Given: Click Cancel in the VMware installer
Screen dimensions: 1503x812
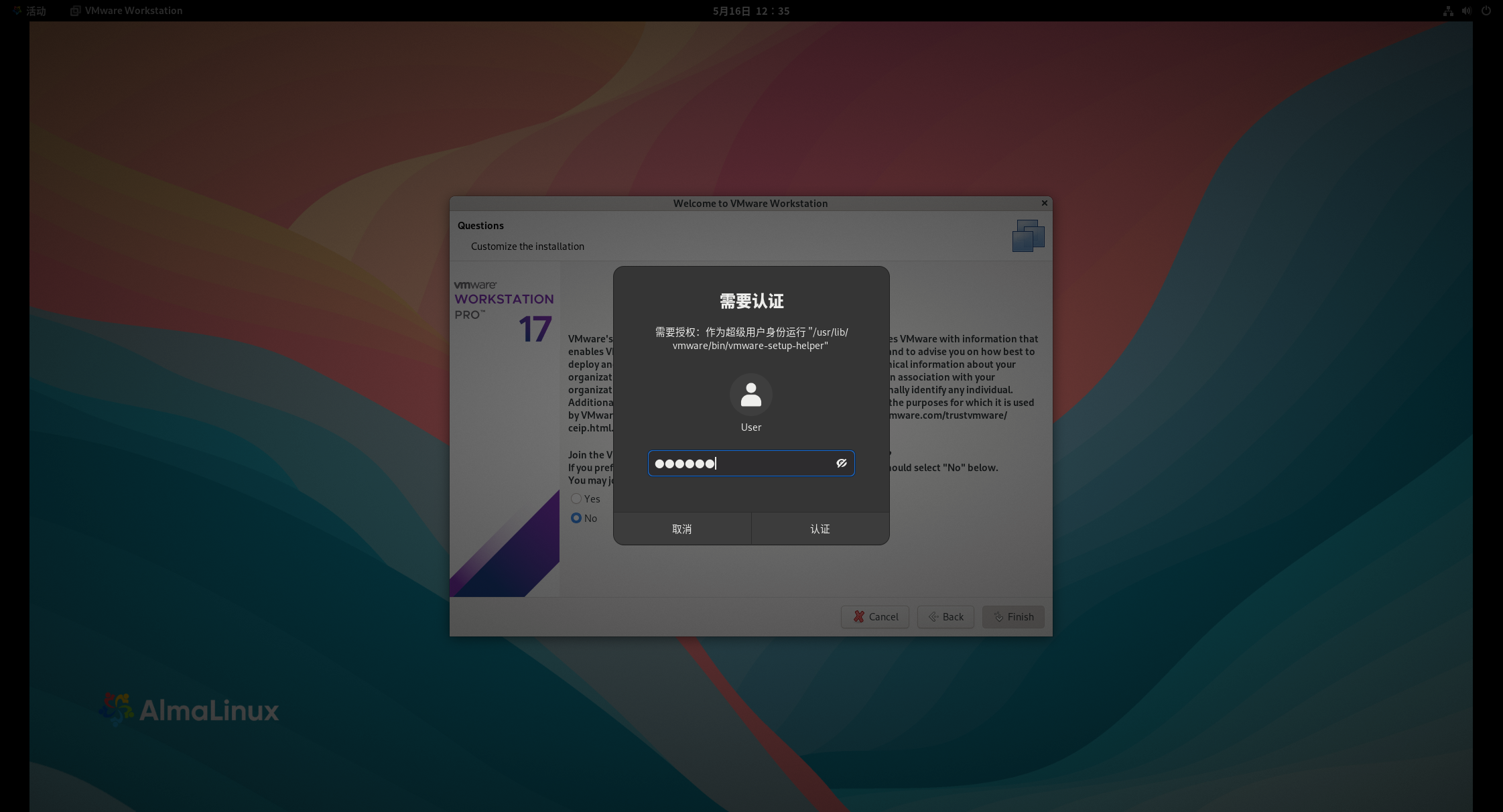Looking at the screenshot, I should click(875, 617).
